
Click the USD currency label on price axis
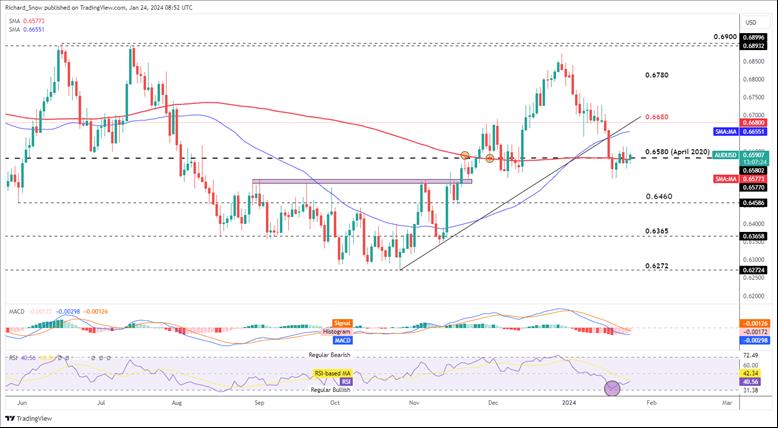(x=754, y=20)
